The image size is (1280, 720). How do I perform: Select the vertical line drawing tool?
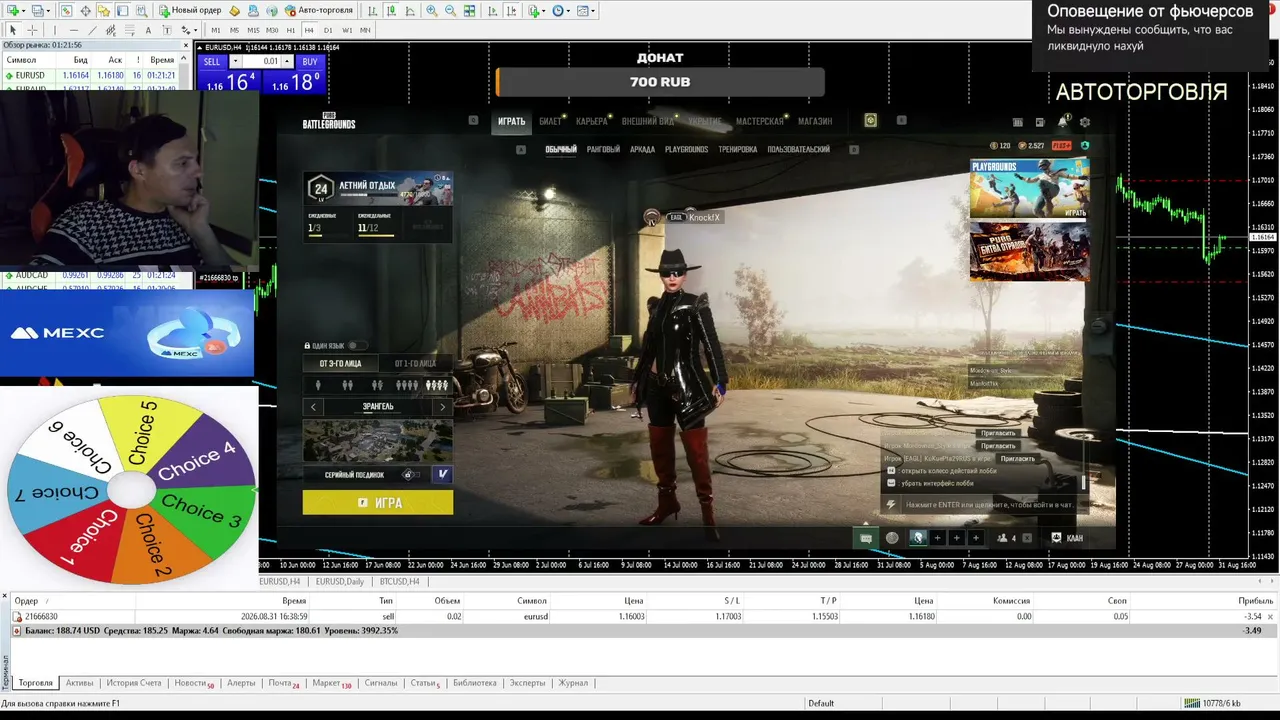[54, 30]
